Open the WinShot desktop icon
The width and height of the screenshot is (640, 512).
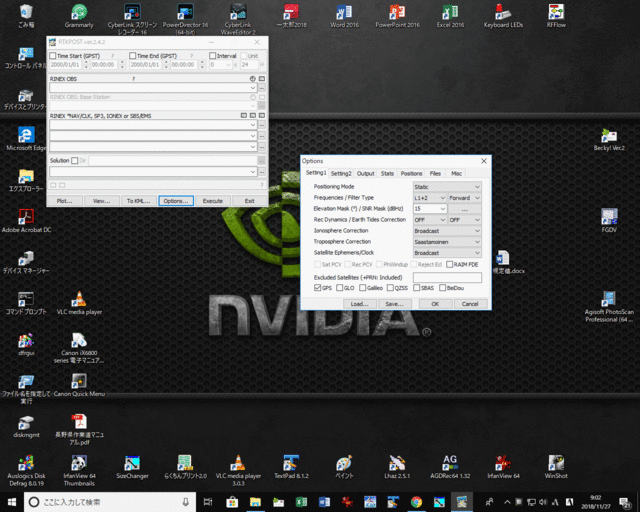556,467
